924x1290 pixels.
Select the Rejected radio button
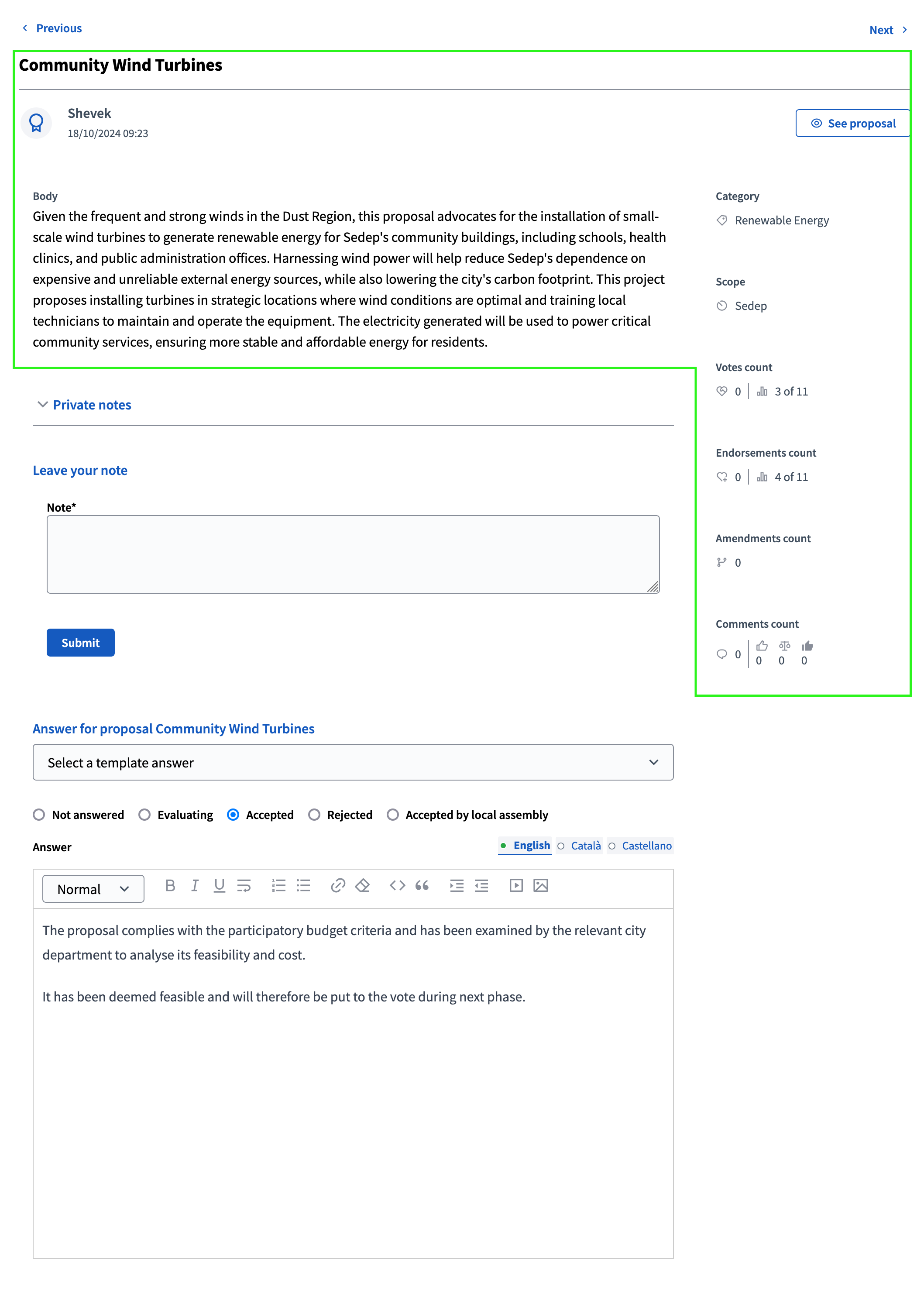coord(313,814)
